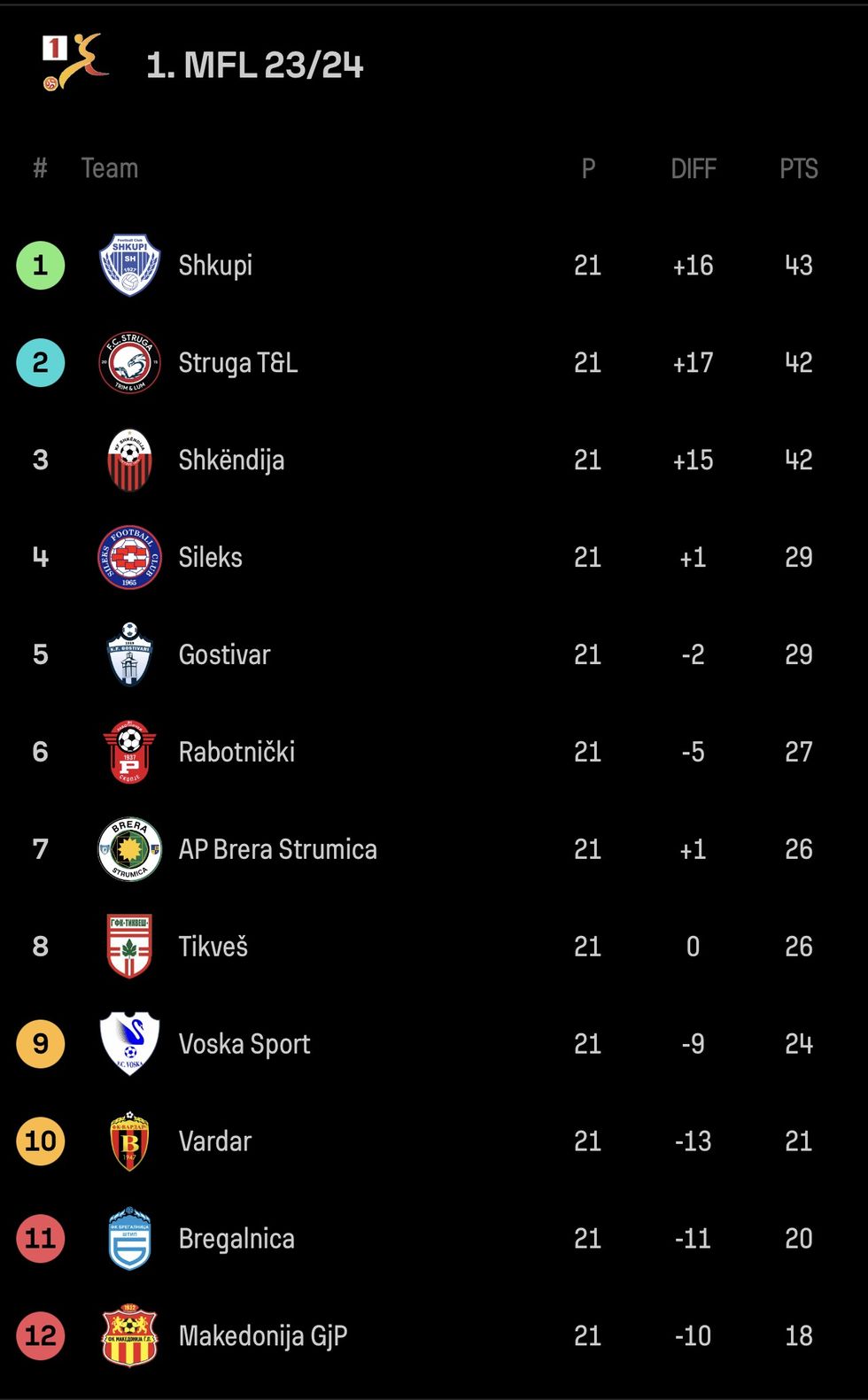The image size is (868, 1400).
Task: Click the Rabotnički club crest
Action: [x=129, y=752]
